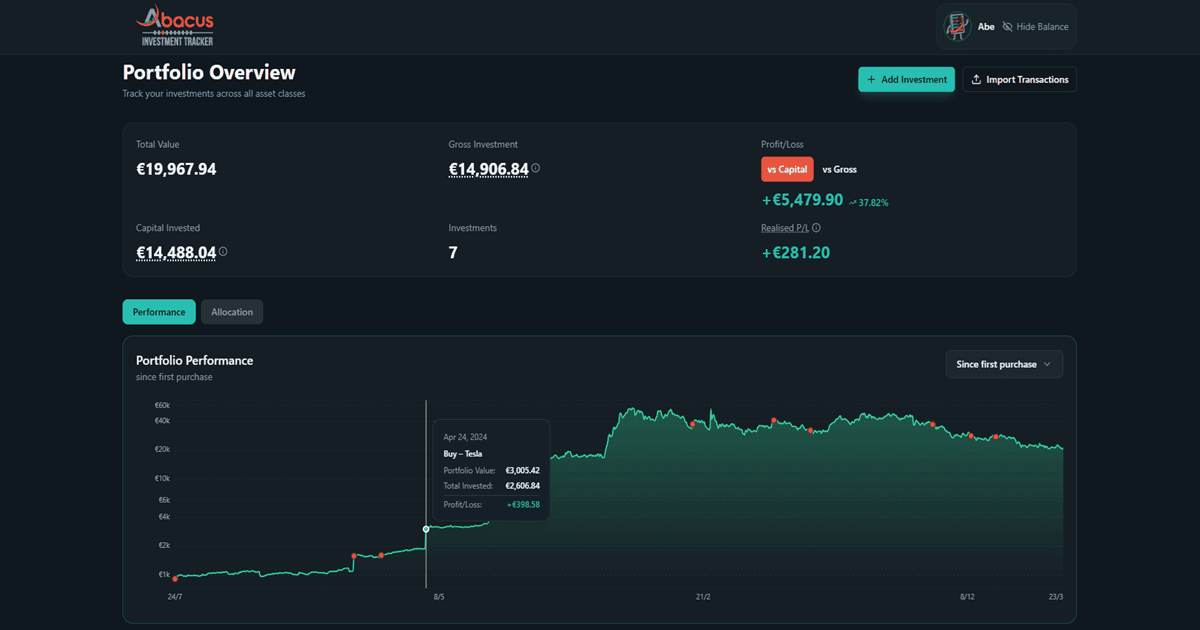Image resolution: width=1200 pixels, height=630 pixels.
Task: Click the Portfolio Overview heading
Action: [x=209, y=72]
